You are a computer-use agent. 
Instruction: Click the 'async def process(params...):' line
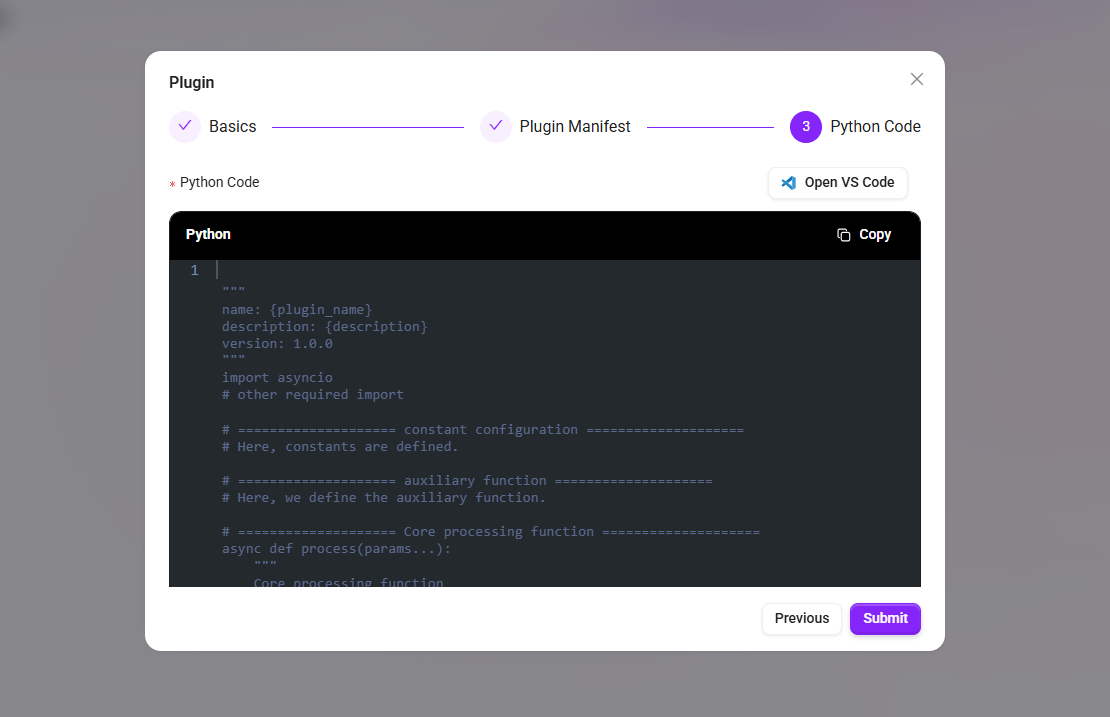coord(336,549)
